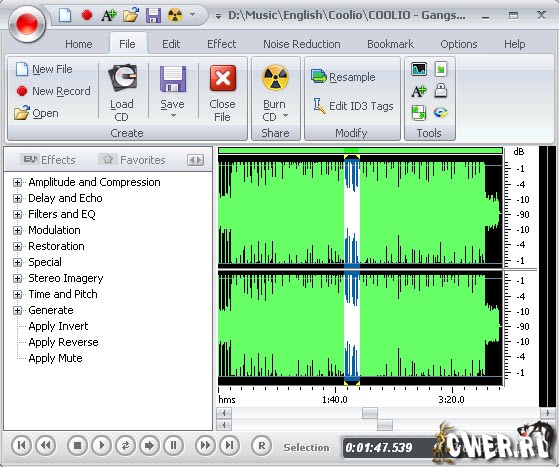Open the Edit ribbon tab

[171, 44]
